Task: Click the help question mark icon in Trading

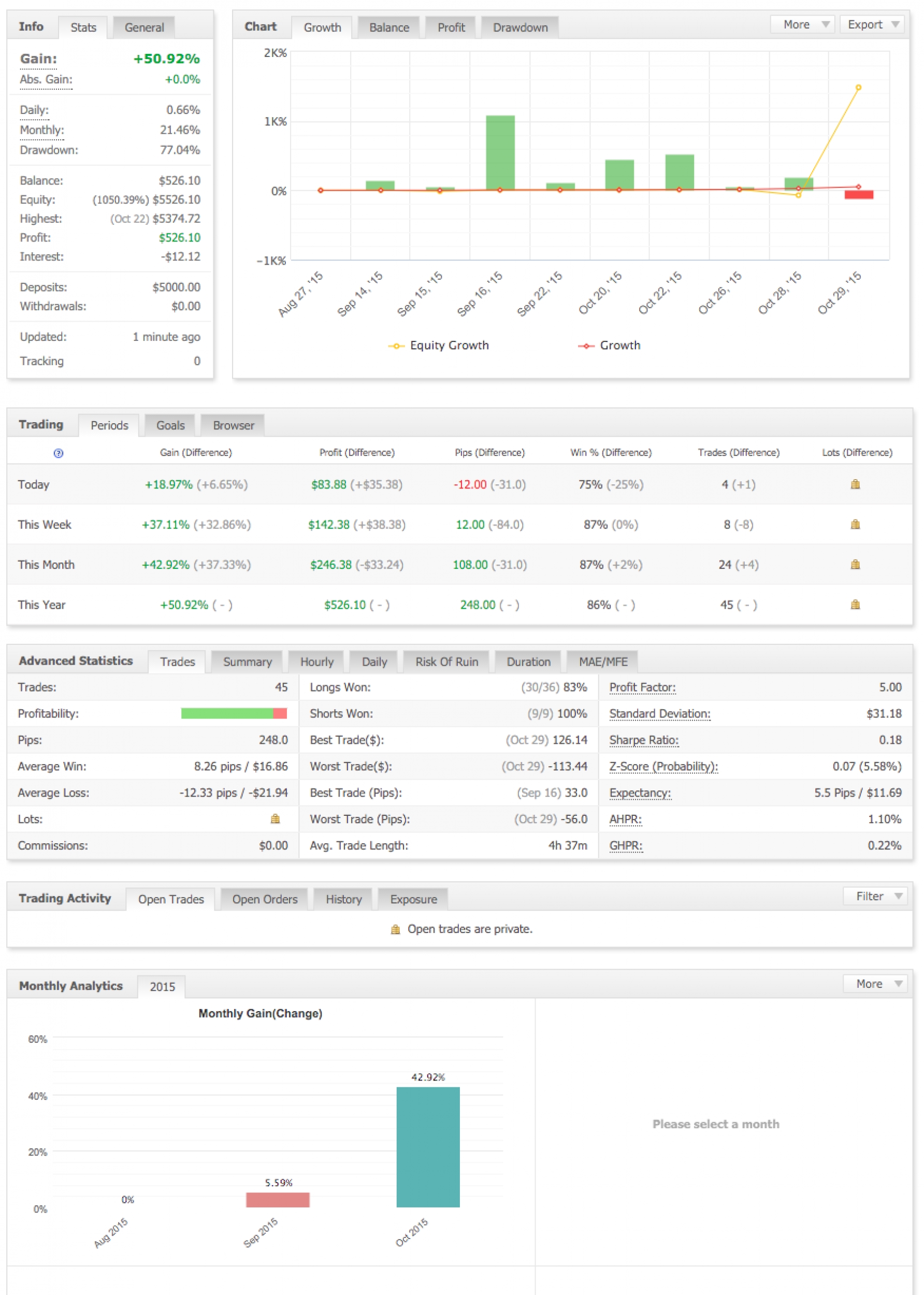Action: click(x=58, y=453)
